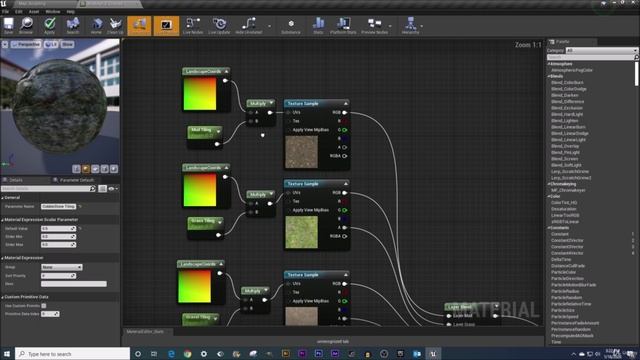Toggle the Live Update toolbar icon
This screenshot has width=640, height=360.
click(219, 24)
